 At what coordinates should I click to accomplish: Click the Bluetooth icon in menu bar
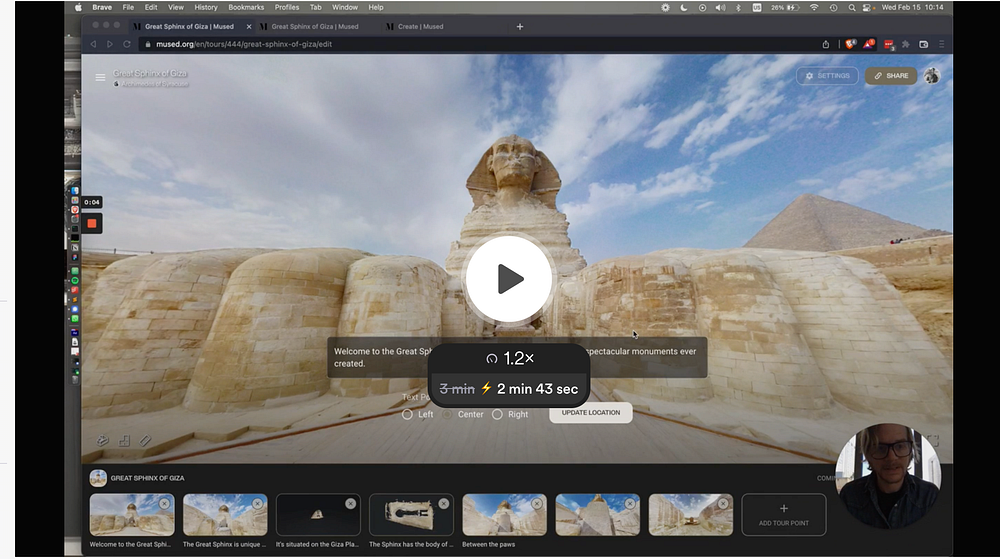click(x=738, y=8)
